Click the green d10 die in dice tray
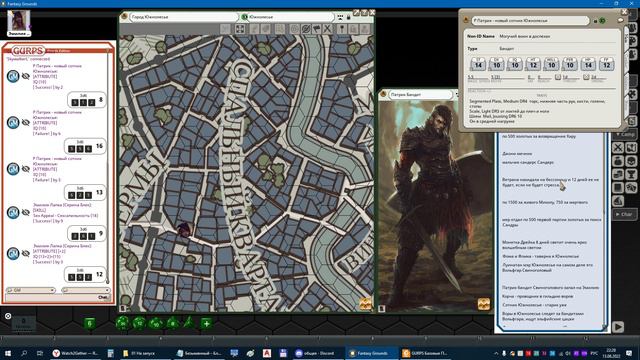The height and width of the screenshot is (360, 640). coord(156,323)
